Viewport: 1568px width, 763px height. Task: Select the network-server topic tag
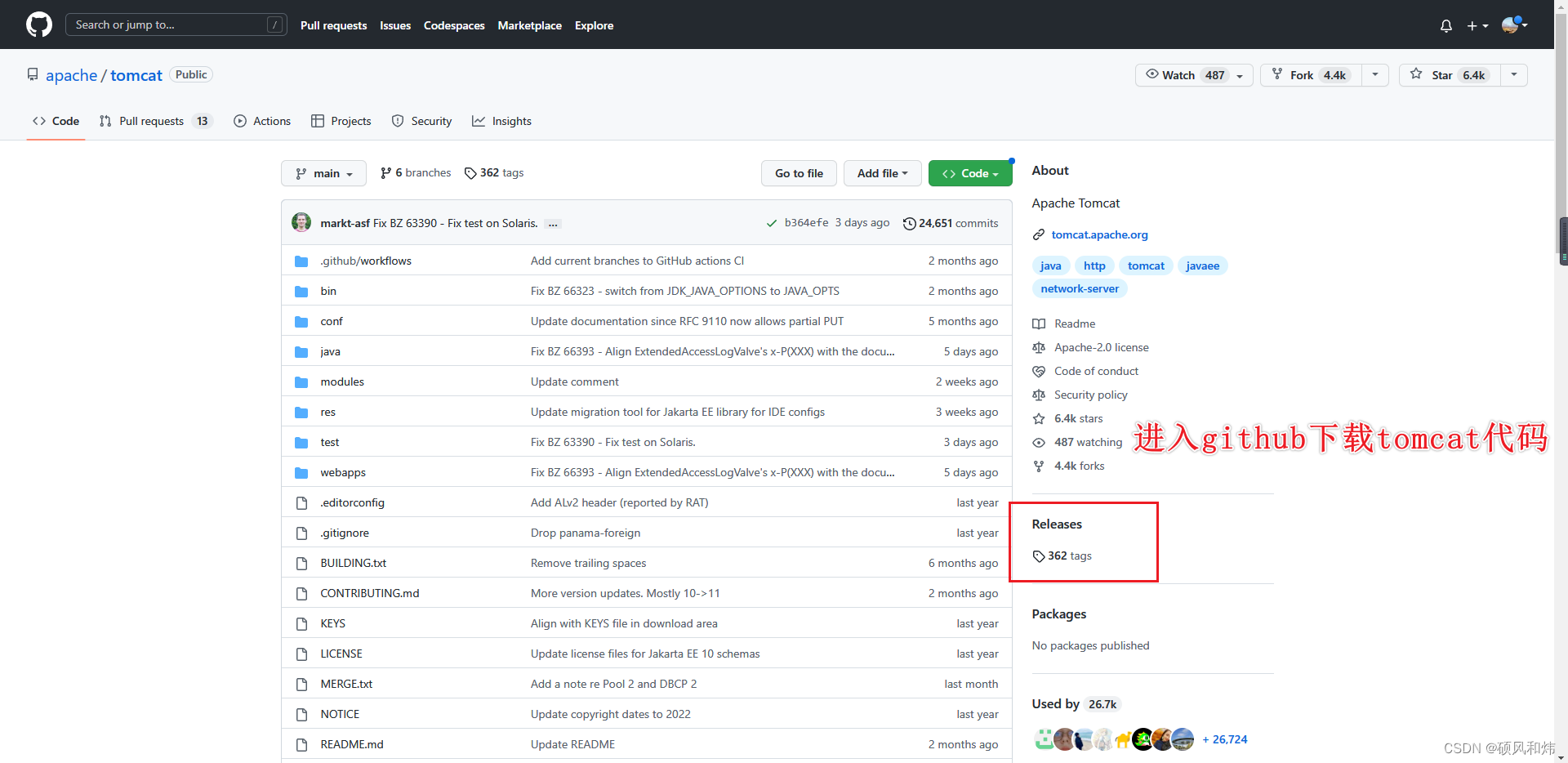(1080, 288)
